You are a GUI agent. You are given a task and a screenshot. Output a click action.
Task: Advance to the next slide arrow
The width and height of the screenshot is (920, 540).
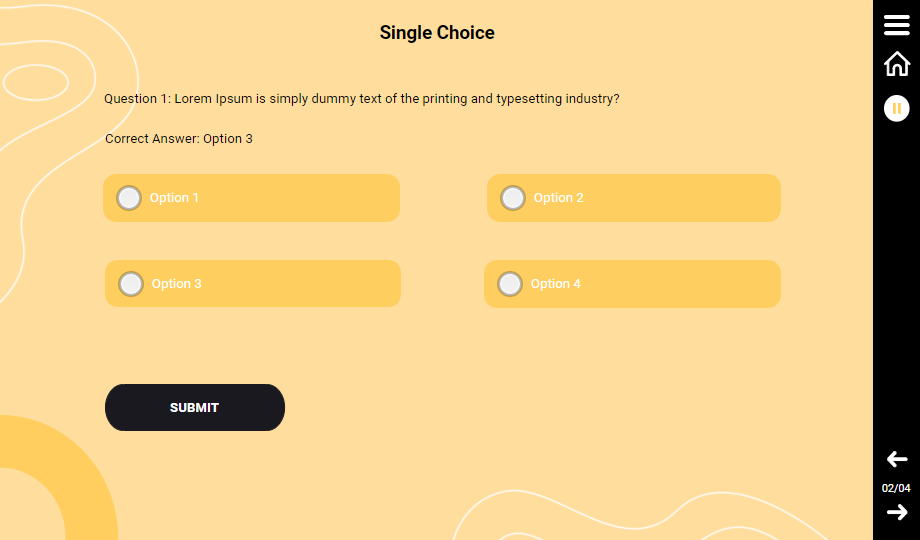coord(897,512)
